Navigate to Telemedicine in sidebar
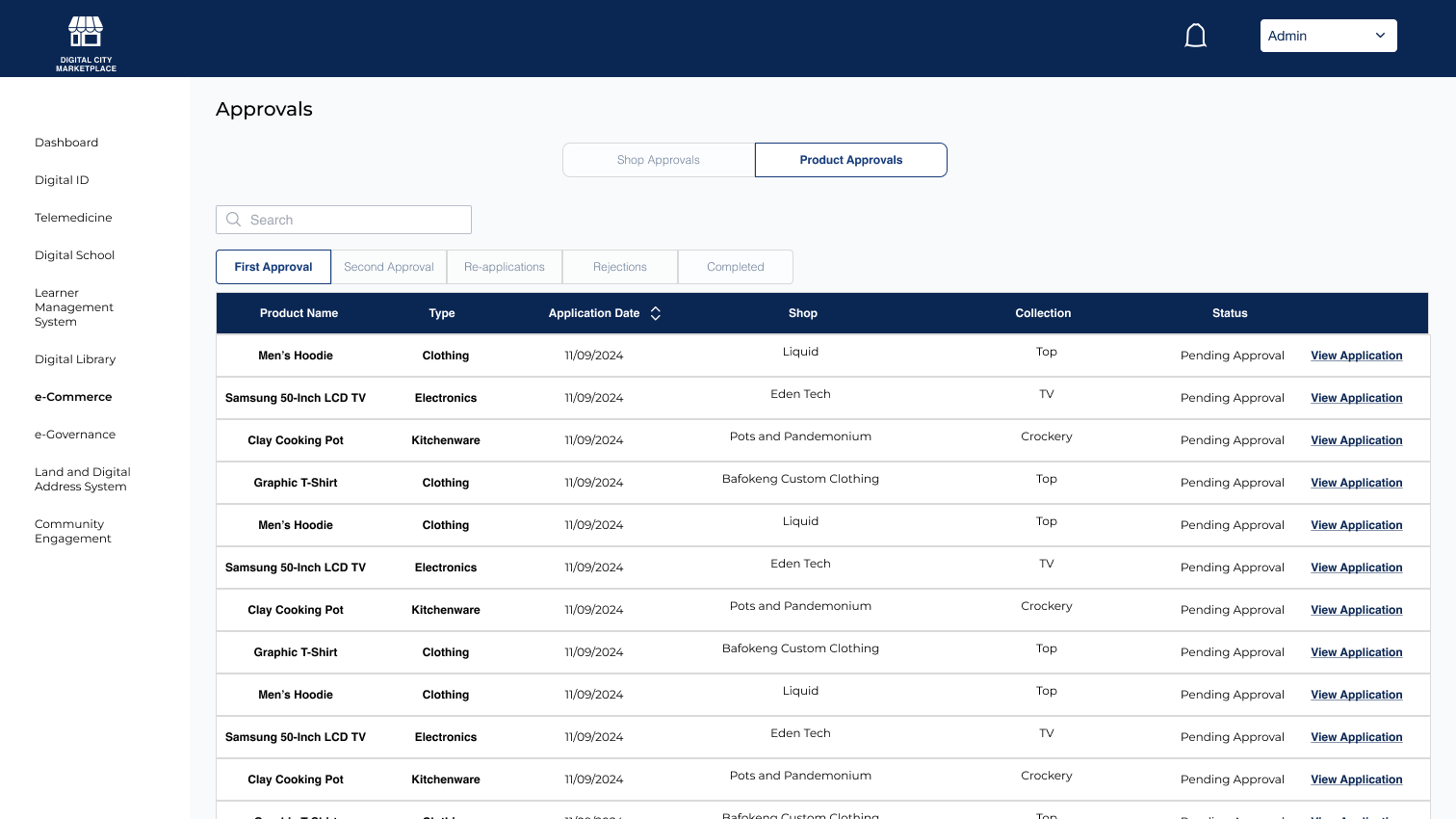Viewport: 1456px width, 819px height. (x=73, y=218)
